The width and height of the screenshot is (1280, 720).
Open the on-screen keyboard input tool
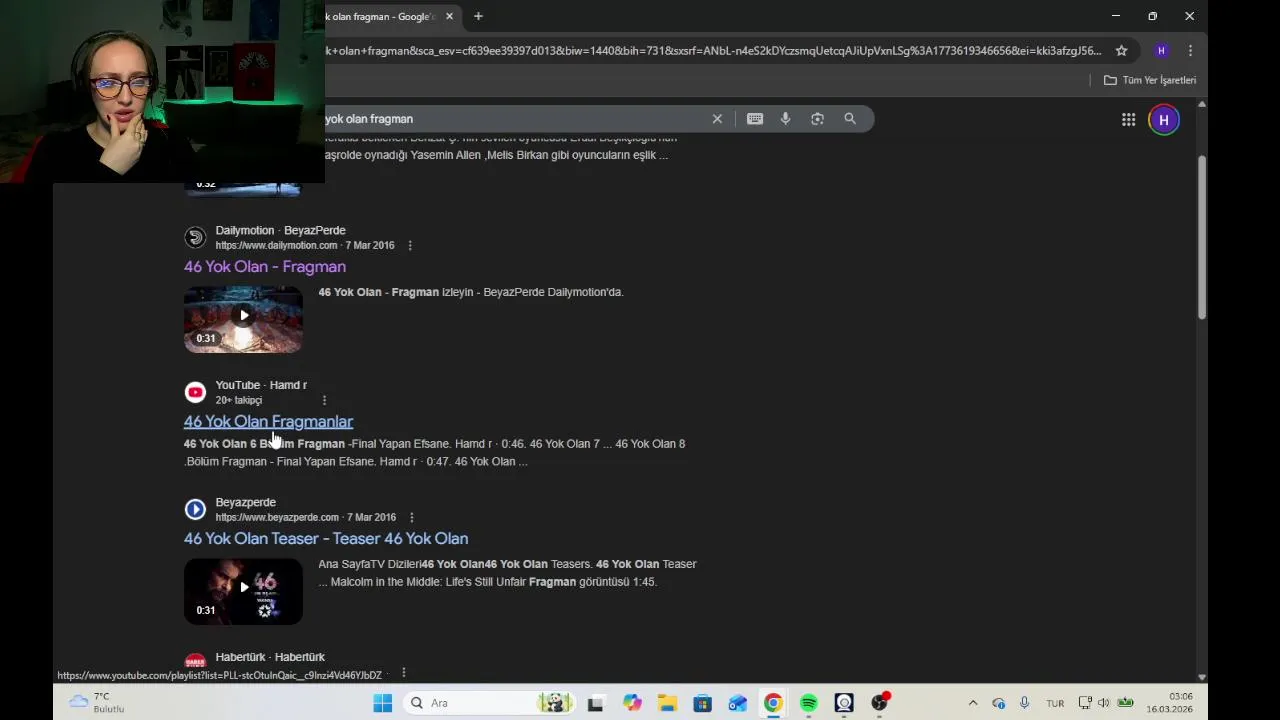coord(755,119)
